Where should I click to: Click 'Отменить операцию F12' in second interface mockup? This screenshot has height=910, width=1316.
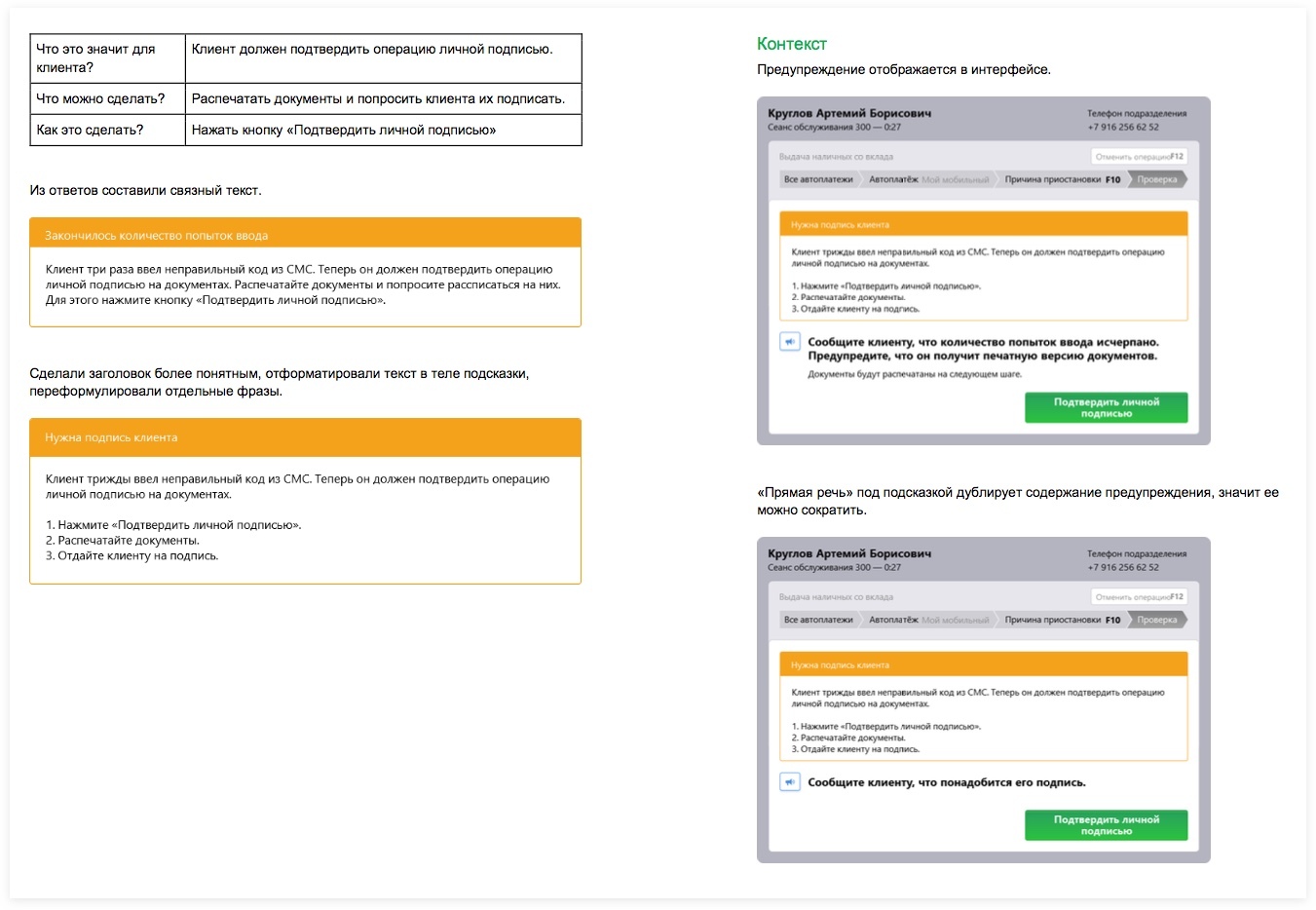1139,597
